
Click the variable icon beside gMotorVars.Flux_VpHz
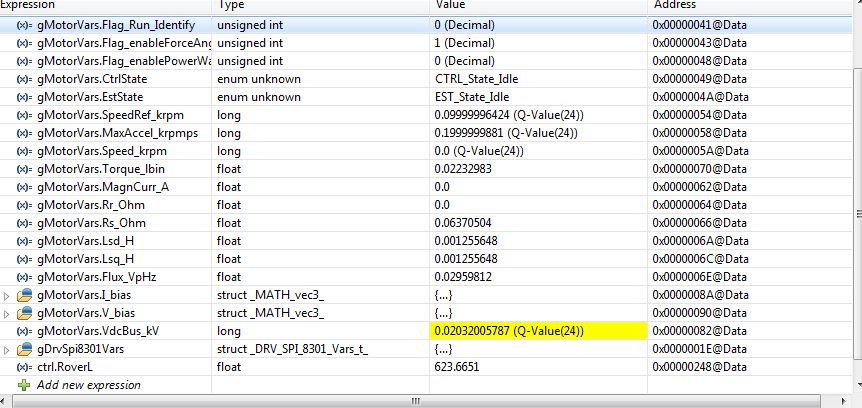point(25,277)
